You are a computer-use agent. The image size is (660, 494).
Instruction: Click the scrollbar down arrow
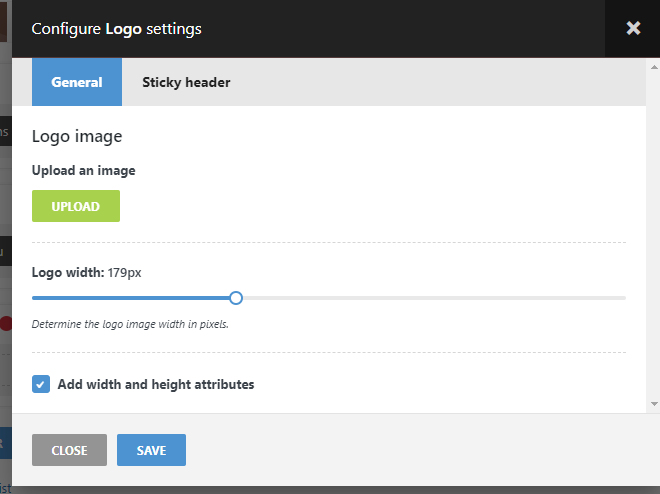click(x=654, y=404)
